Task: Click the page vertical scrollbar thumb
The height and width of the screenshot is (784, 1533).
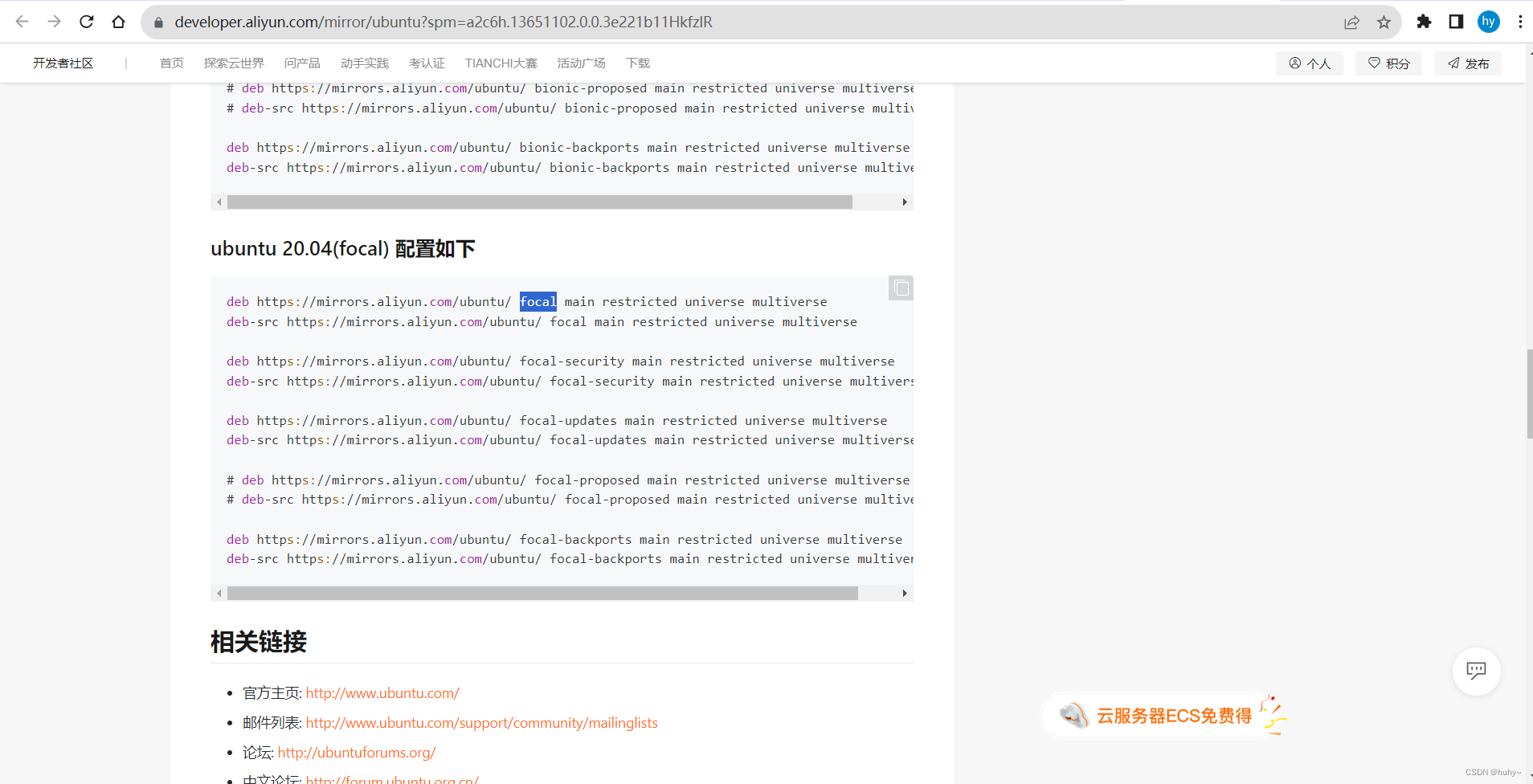Action: pyautogui.click(x=1529, y=394)
